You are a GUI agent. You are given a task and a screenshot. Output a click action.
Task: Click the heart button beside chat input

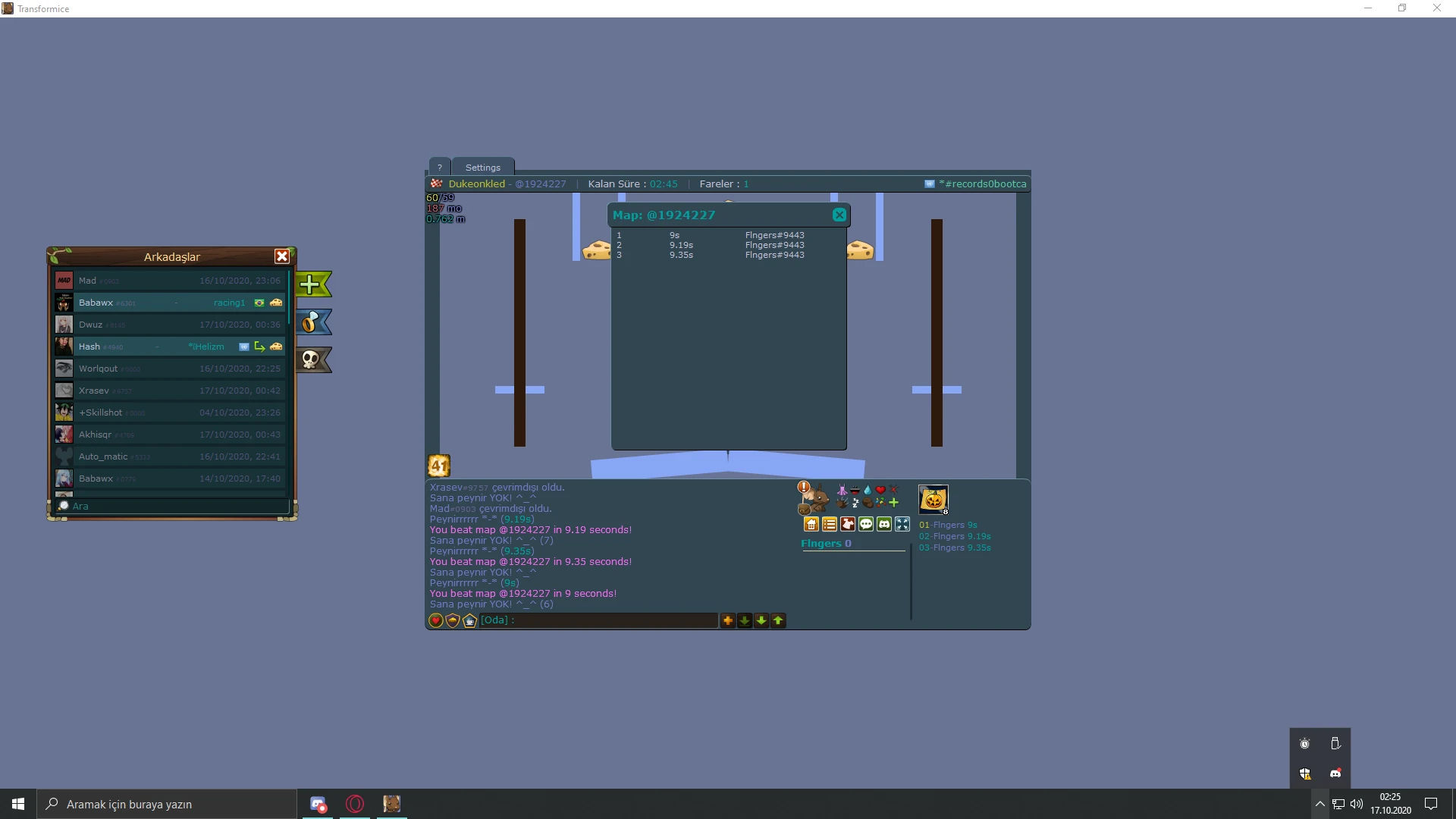pos(436,621)
